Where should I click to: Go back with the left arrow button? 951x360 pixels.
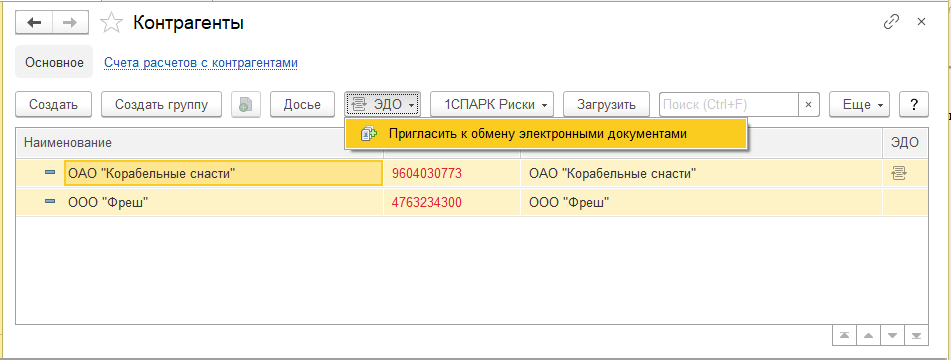[x=34, y=23]
